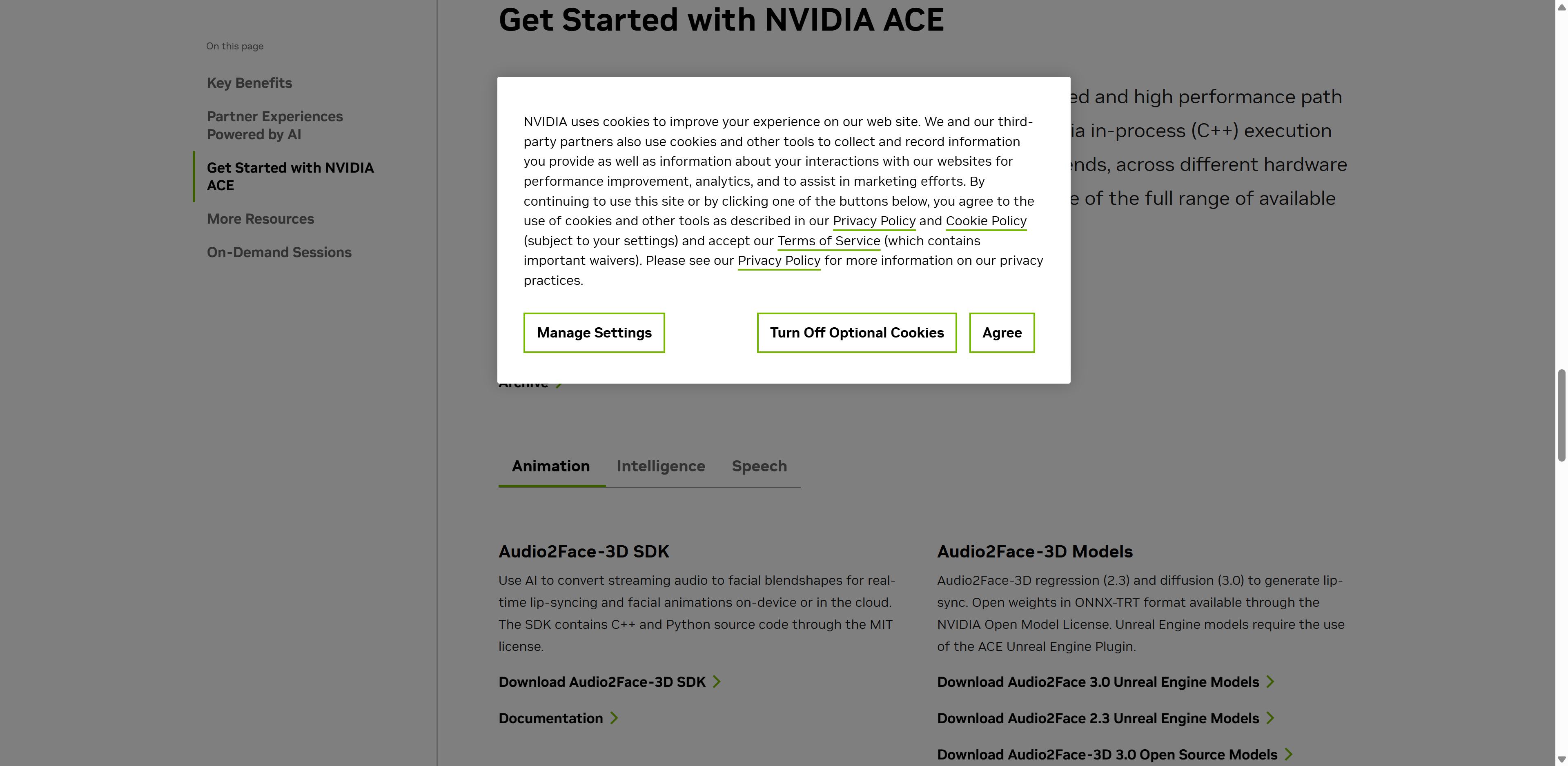
Task: Click Turn Off Optional Cookies button
Action: pos(856,333)
